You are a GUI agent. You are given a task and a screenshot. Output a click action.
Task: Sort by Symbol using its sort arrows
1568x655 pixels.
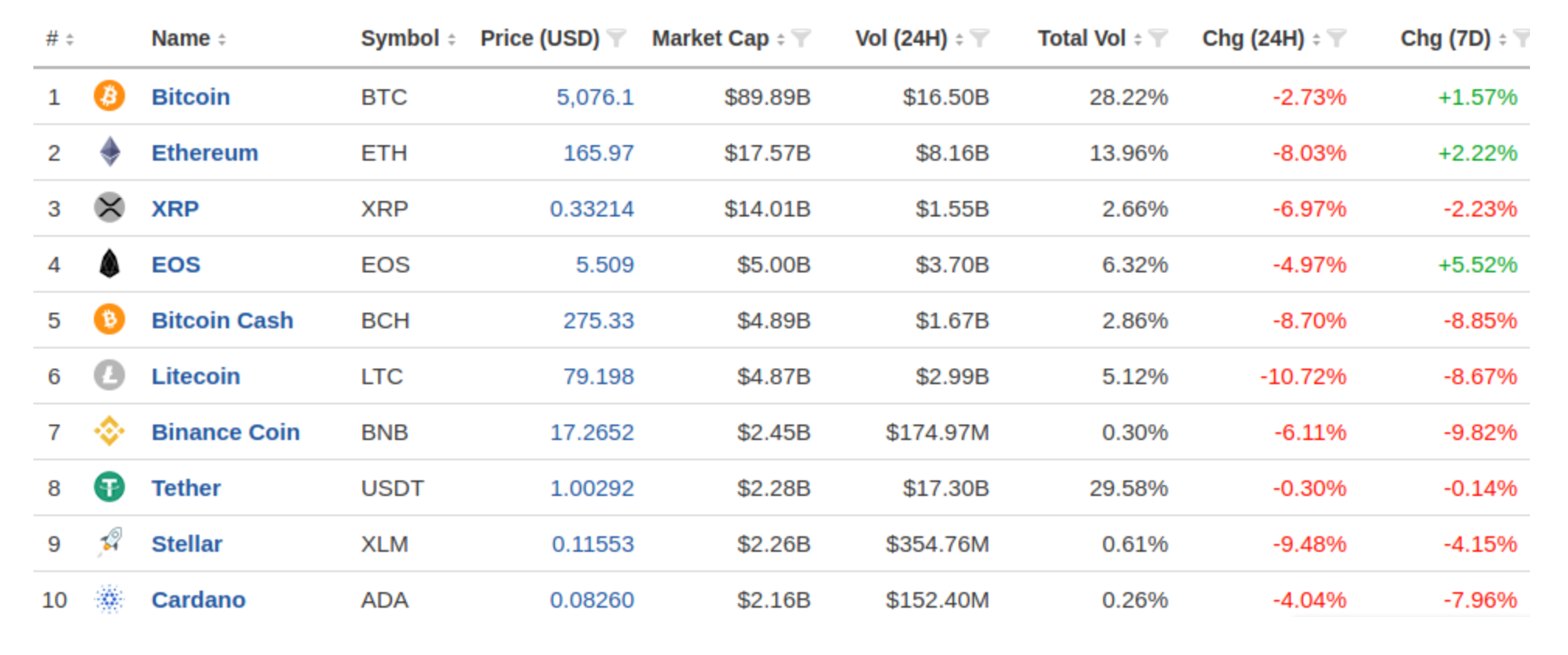451,39
